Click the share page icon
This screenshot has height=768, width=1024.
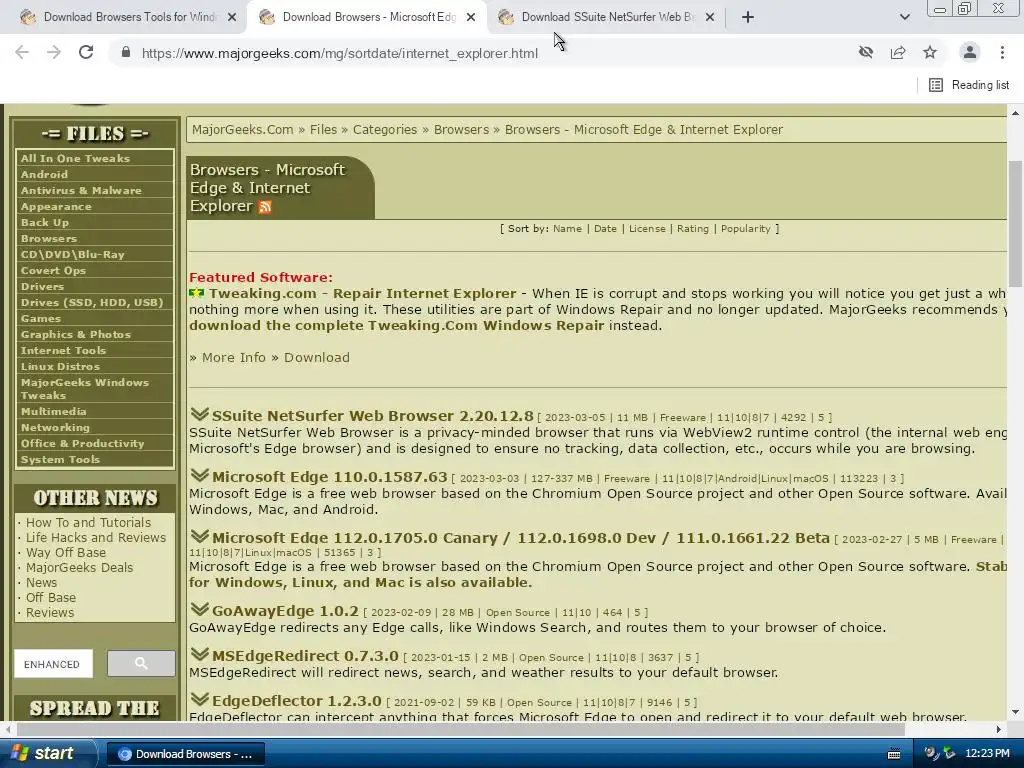(x=898, y=52)
